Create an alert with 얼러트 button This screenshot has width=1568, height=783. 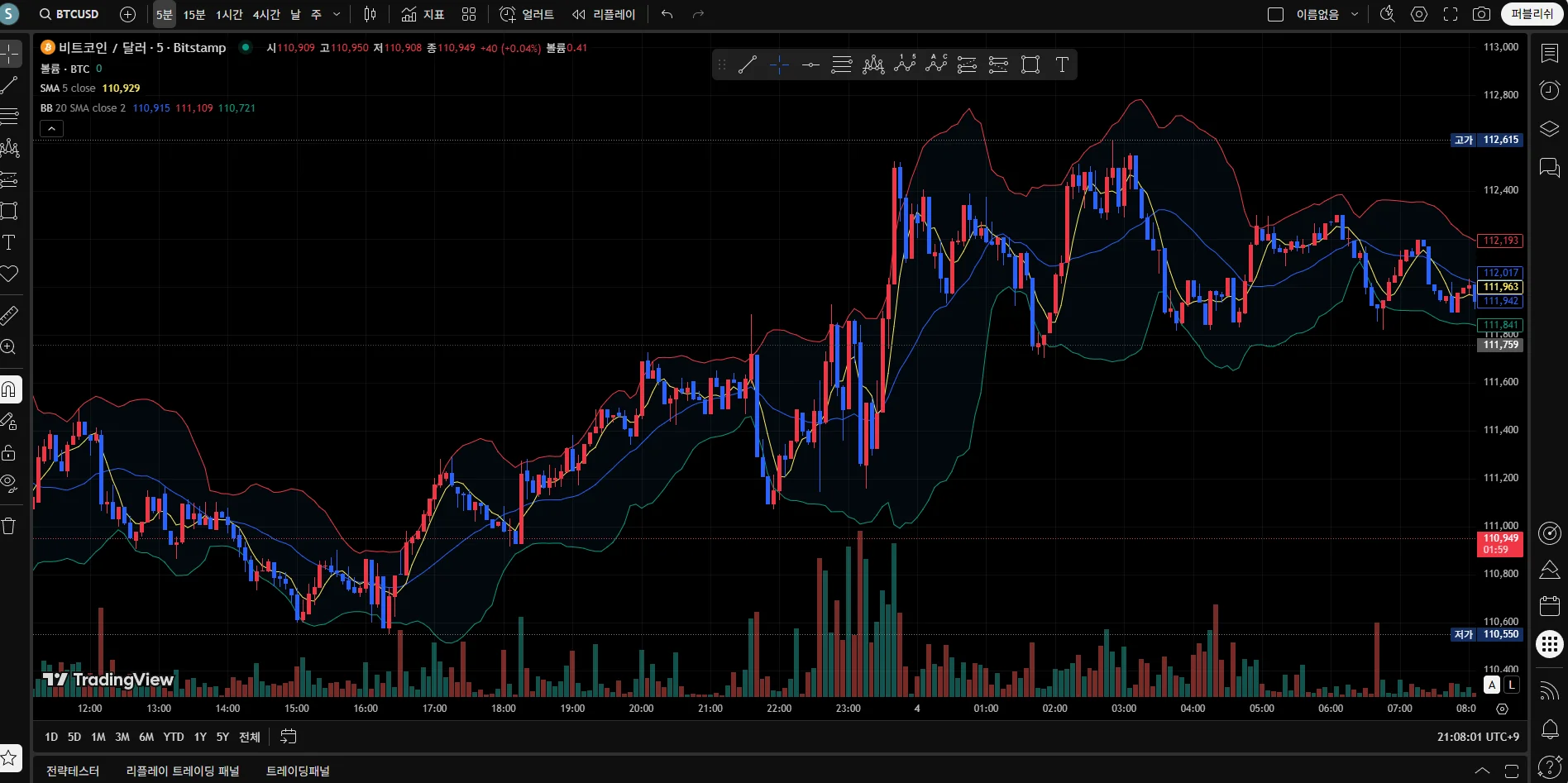coord(528,14)
